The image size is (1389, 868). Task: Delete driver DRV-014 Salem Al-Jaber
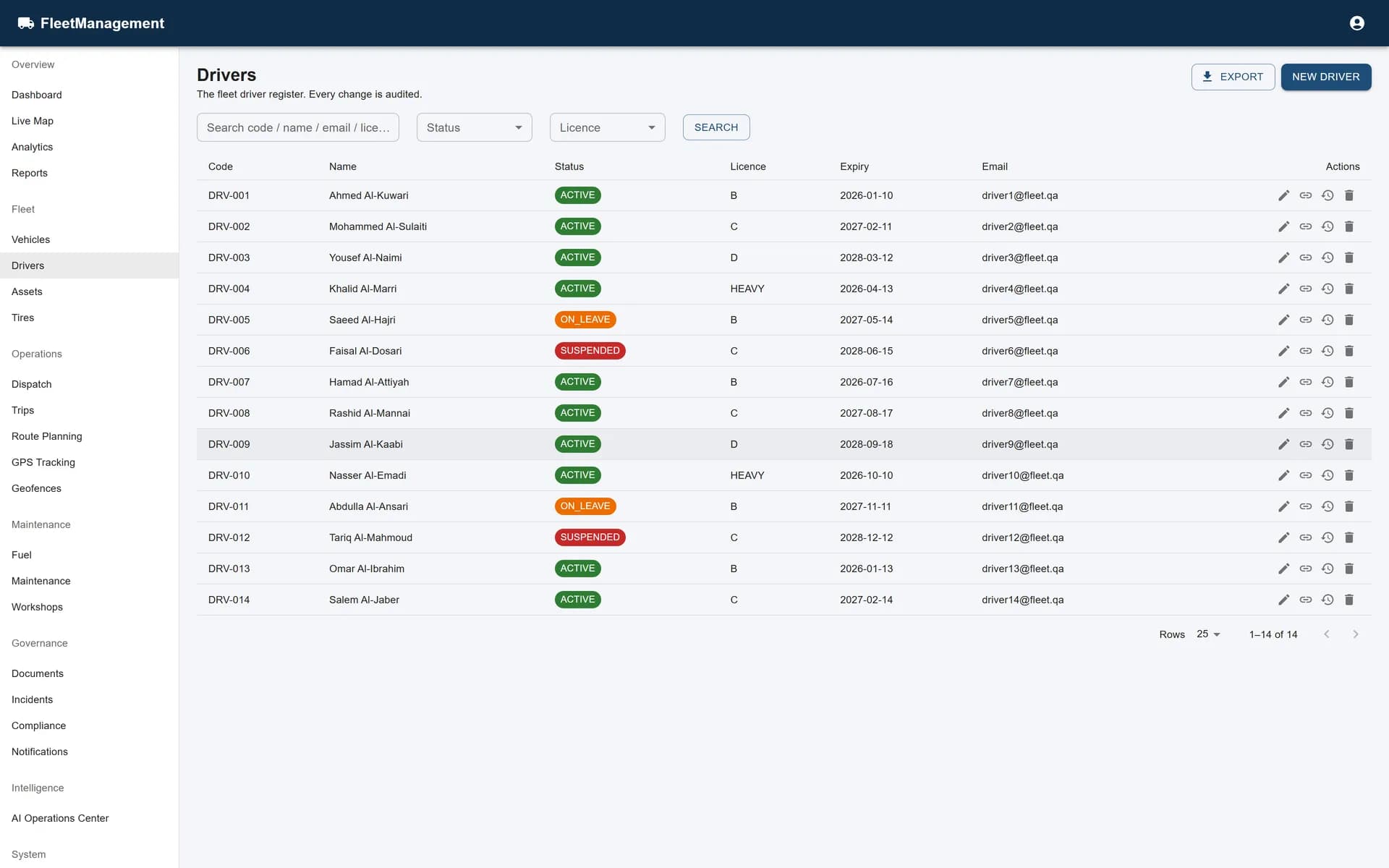click(1349, 600)
